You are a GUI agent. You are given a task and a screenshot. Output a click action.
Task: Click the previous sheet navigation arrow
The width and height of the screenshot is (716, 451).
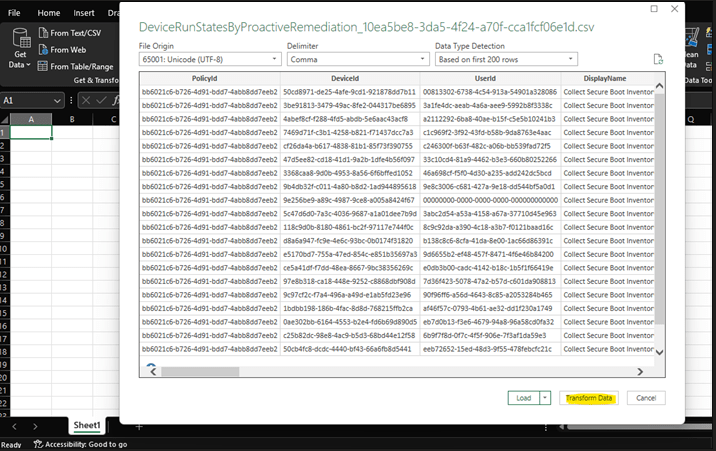15,427
